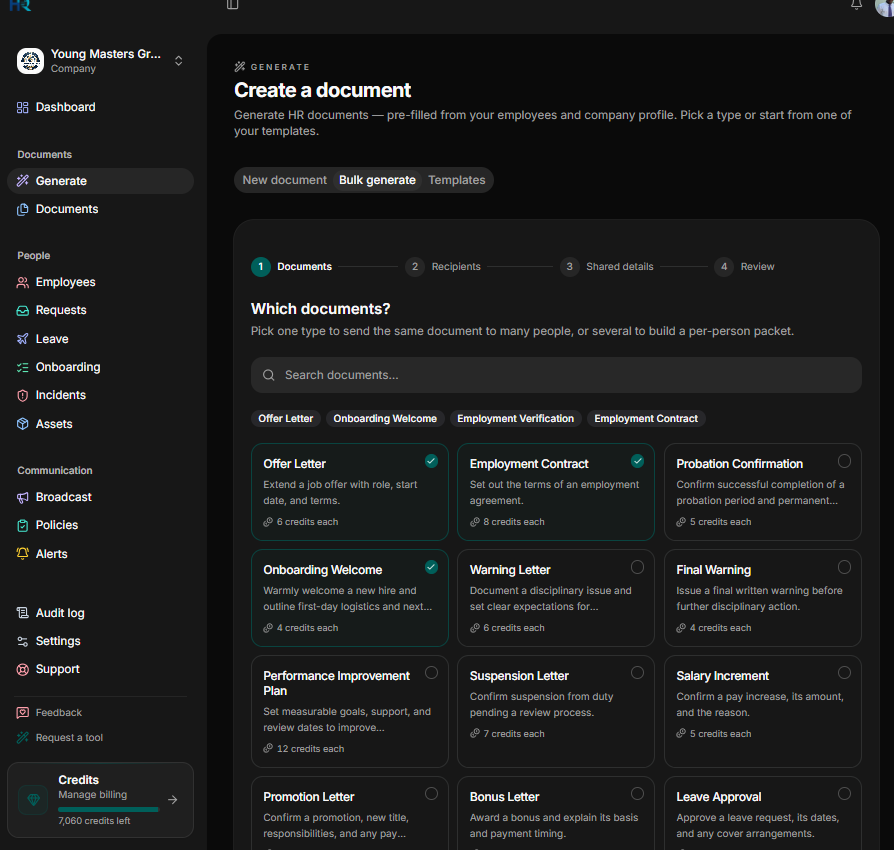
Task: Select the Promotion Letter circle
Action: click(x=432, y=794)
